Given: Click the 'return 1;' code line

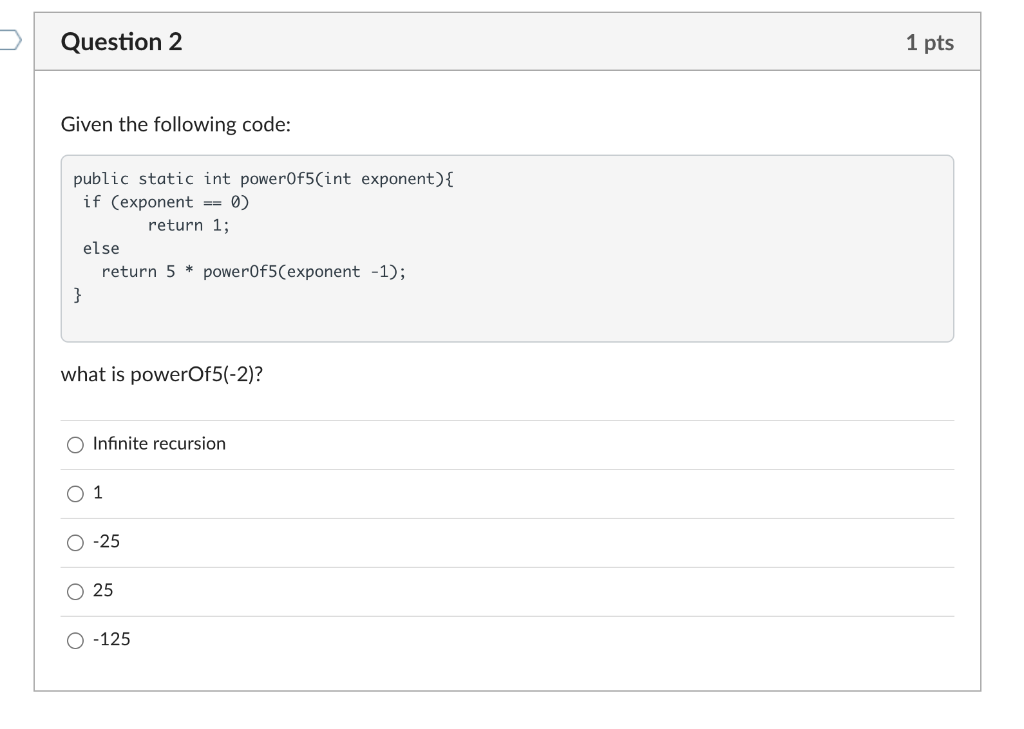Looking at the screenshot, I should pyautogui.click(x=189, y=225).
